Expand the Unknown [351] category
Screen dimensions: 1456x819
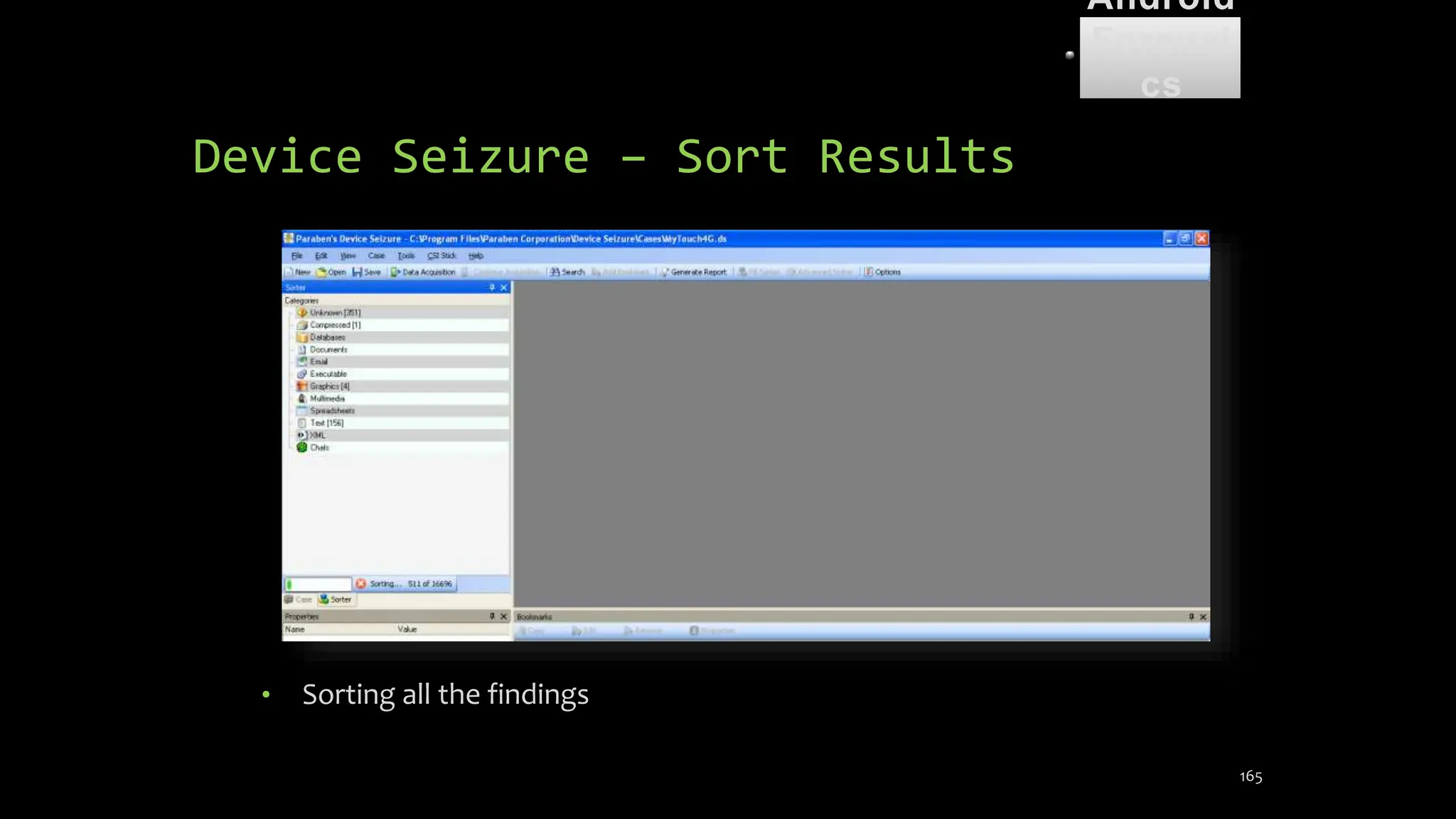point(335,313)
